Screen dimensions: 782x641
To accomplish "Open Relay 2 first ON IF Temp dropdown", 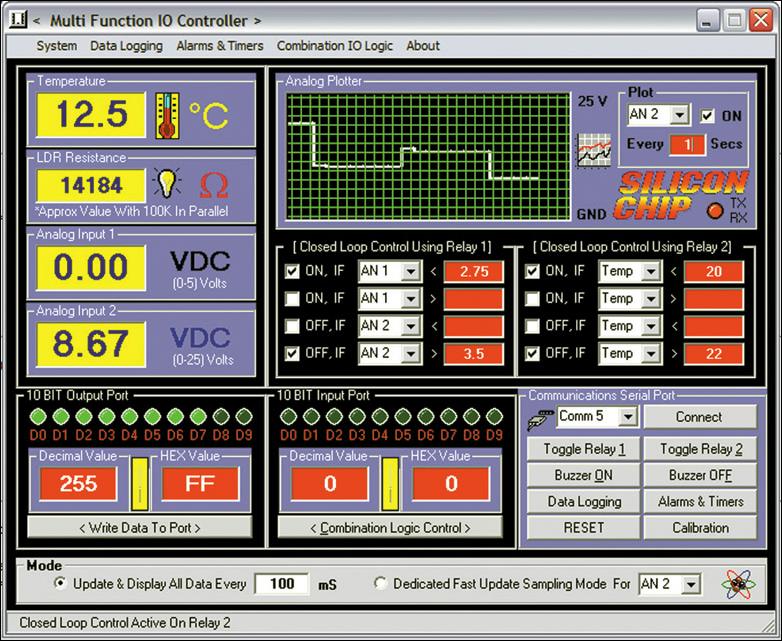I will [x=651, y=271].
